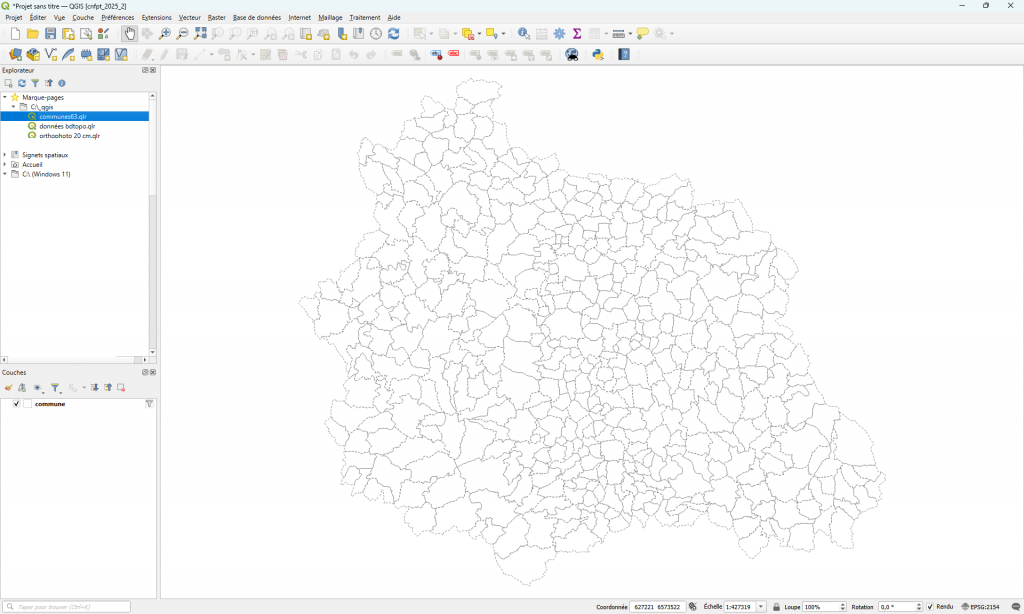This screenshot has height=614, width=1024.
Task: Select the Pan Map hand tool
Action: click(130, 34)
